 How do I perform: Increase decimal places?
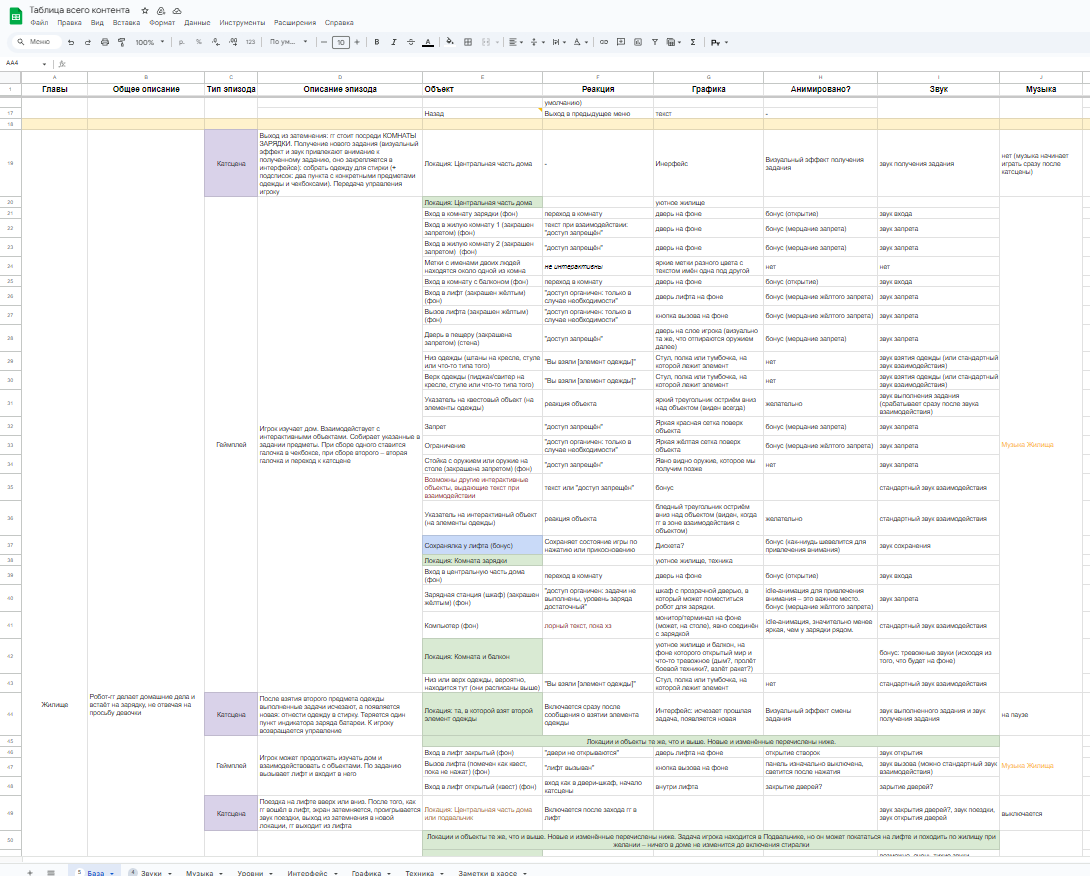pyautogui.click(x=234, y=42)
